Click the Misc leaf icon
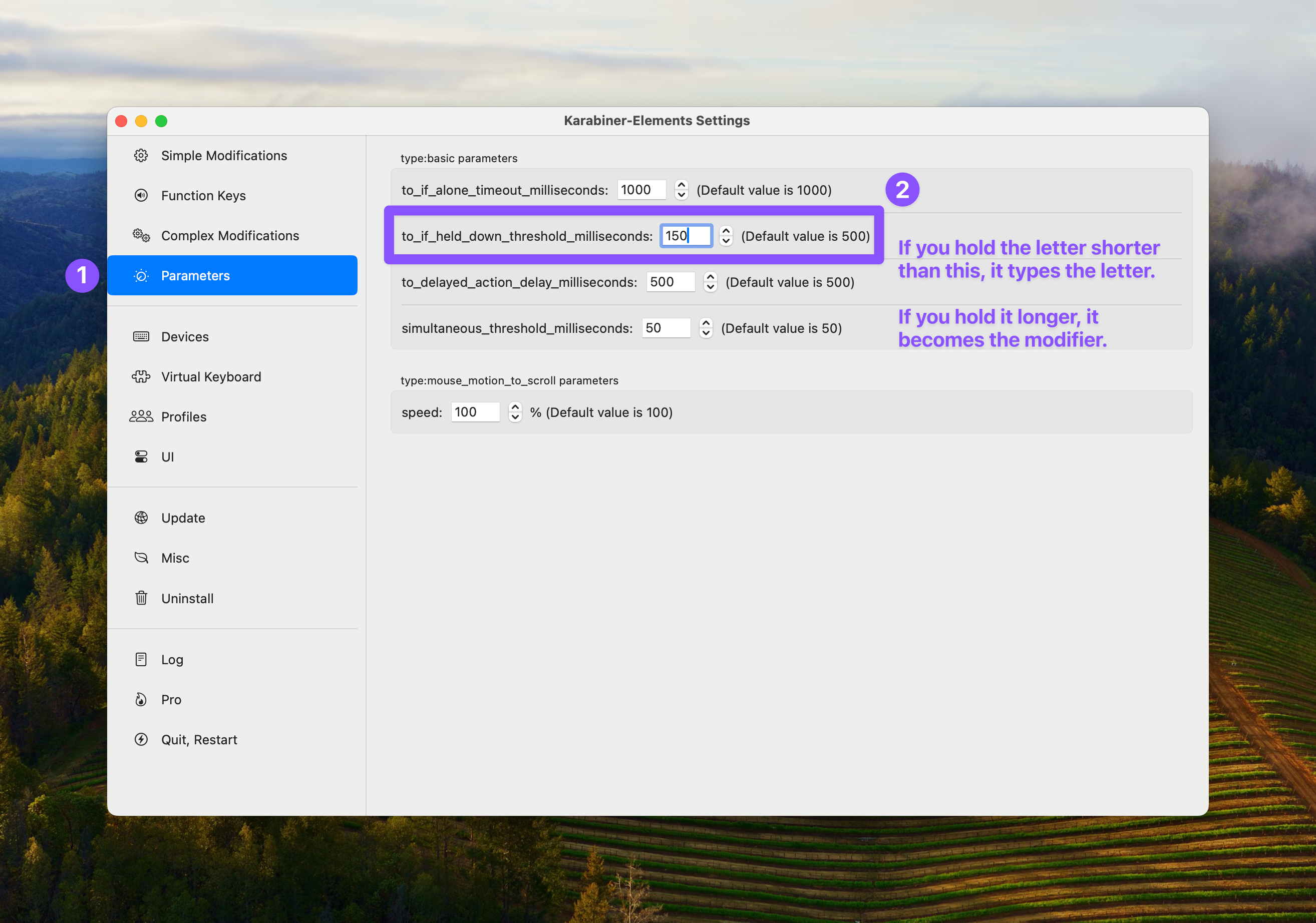1316x923 pixels. [x=141, y=558]
